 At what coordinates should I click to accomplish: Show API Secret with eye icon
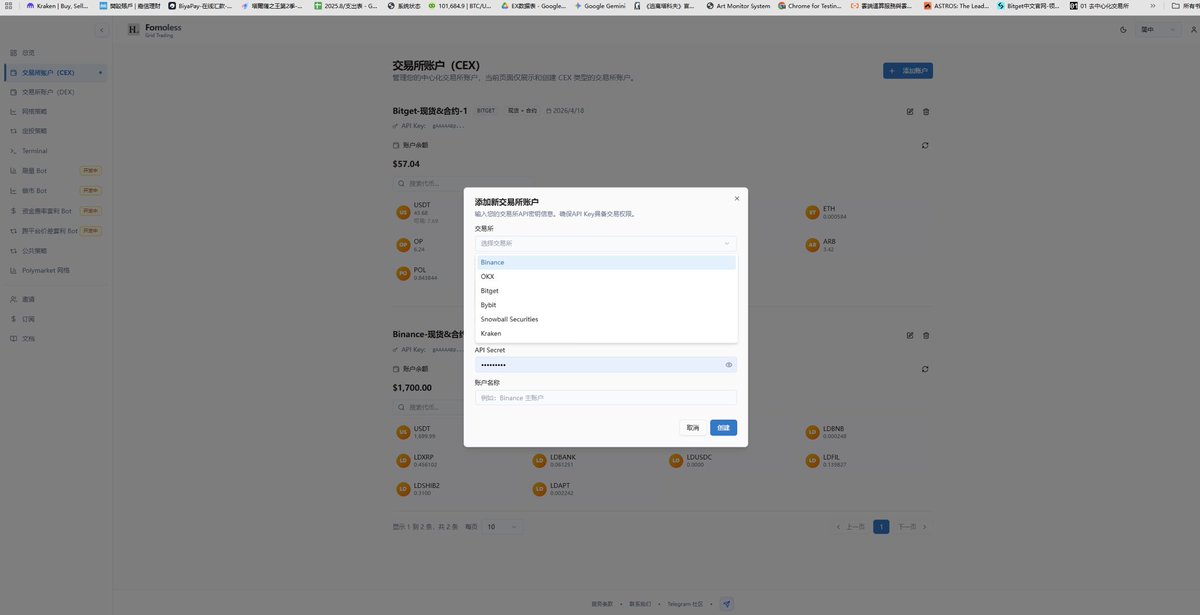click(729, 365)
